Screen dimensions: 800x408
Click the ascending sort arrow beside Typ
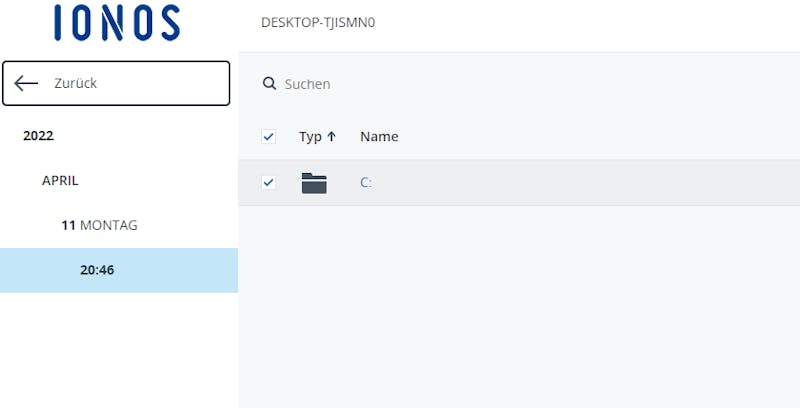331,136
